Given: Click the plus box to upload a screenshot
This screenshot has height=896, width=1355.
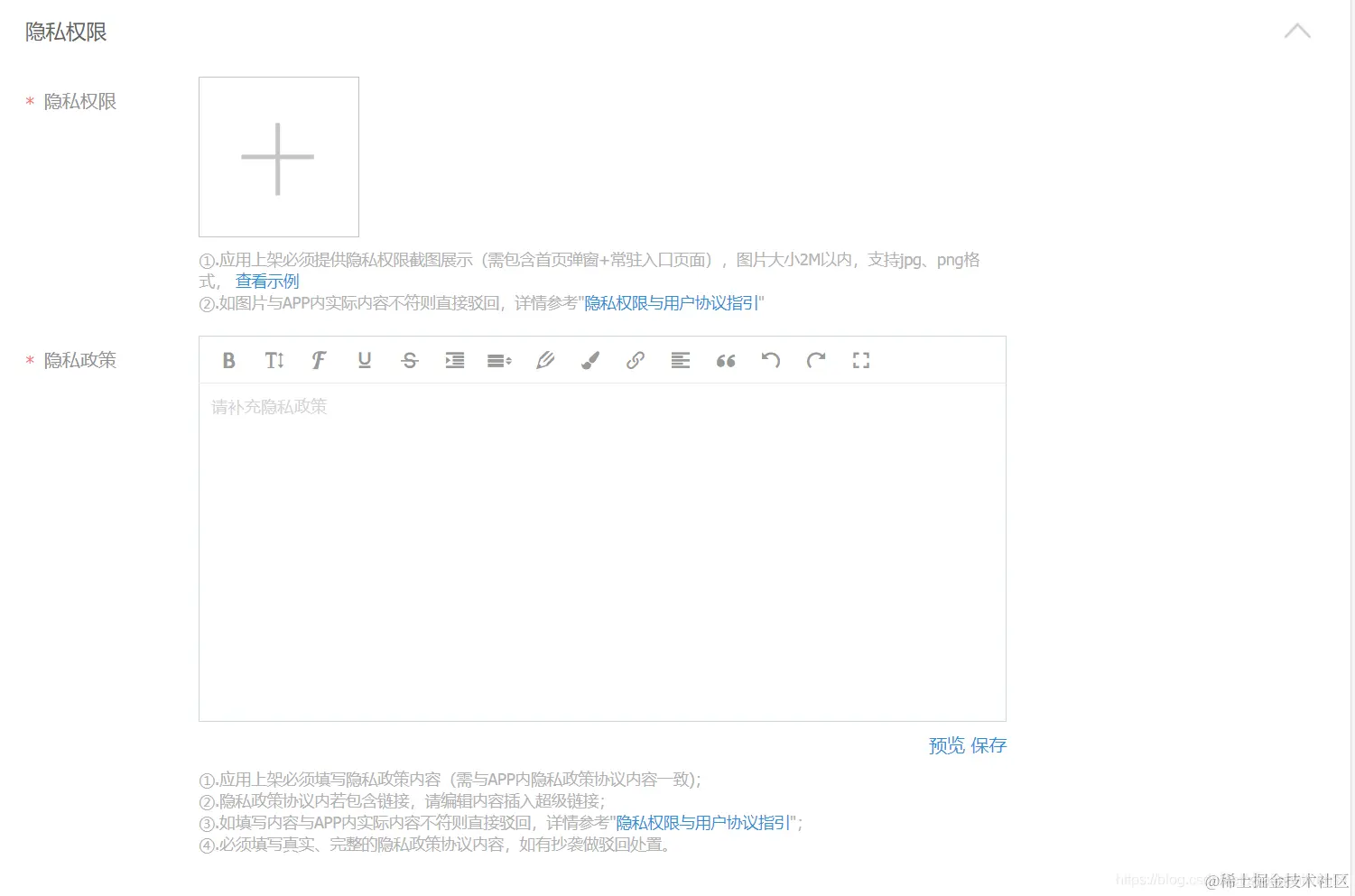Looking at the screenshot, I should point(278,157).
